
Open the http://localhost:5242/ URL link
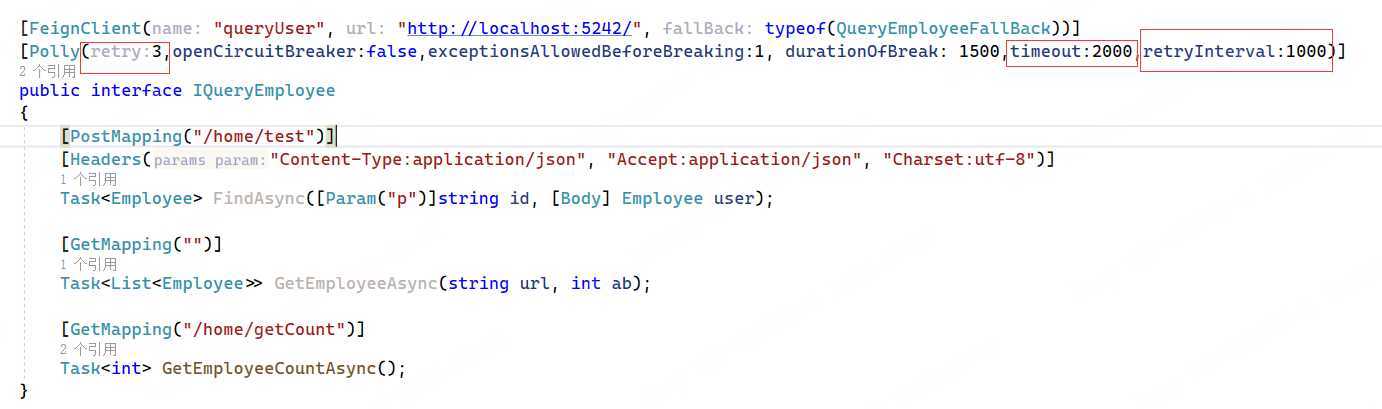tap(520, 28)
